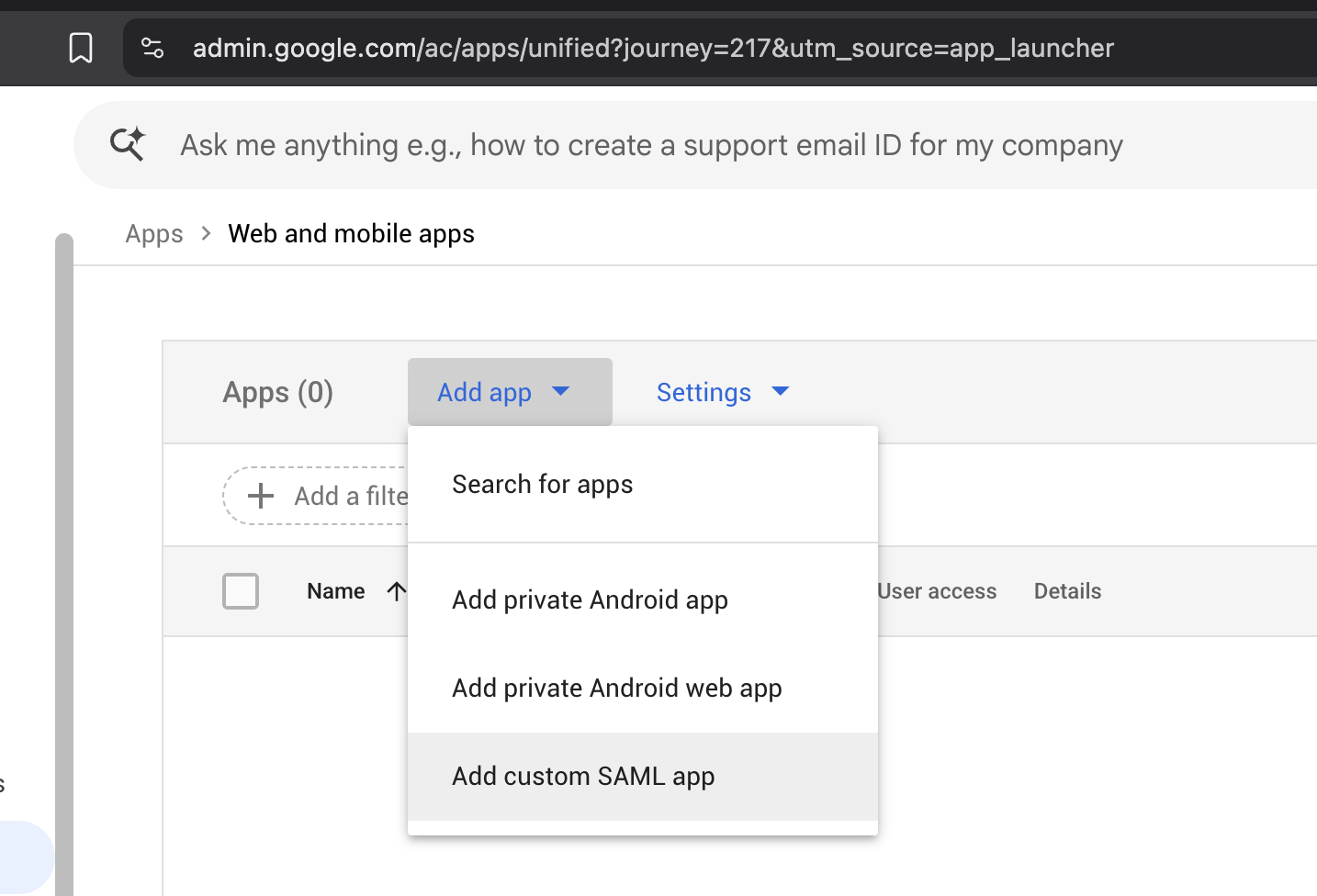1317x896 pixels.
Task: Click the Details column header
Action: point(1067,591)
